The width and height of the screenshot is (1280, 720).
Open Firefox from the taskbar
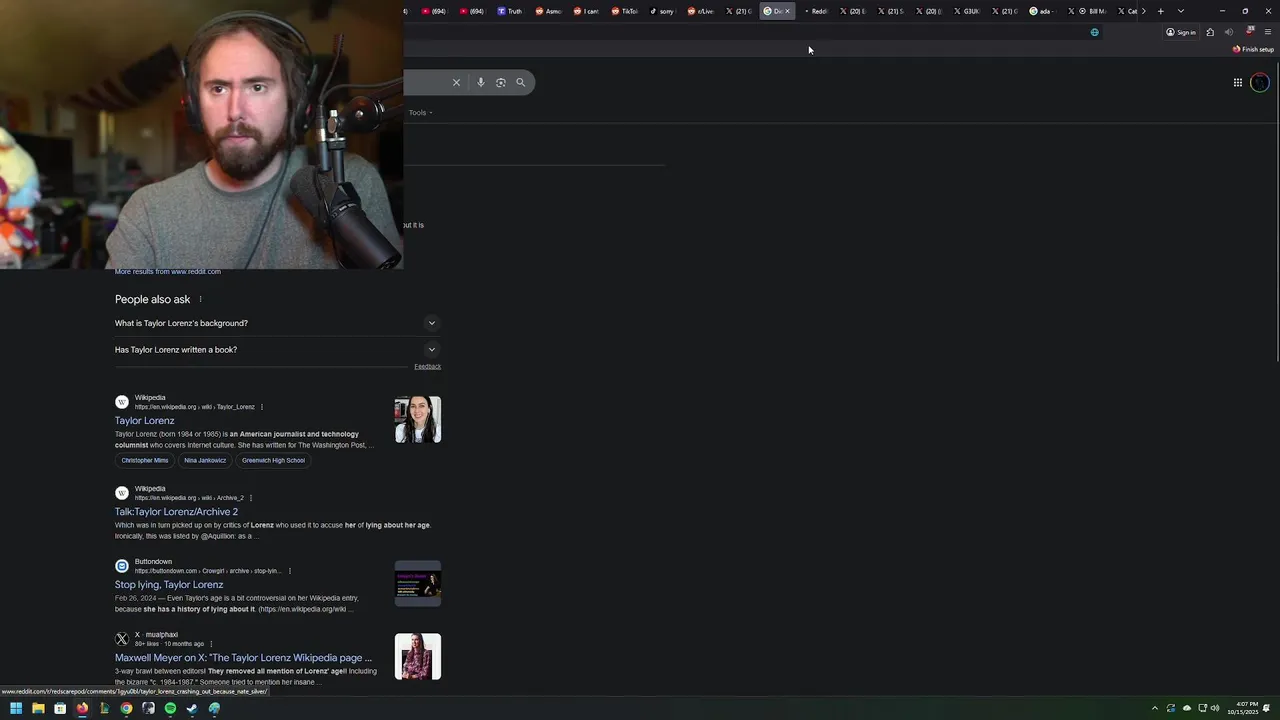coord(82,708)
